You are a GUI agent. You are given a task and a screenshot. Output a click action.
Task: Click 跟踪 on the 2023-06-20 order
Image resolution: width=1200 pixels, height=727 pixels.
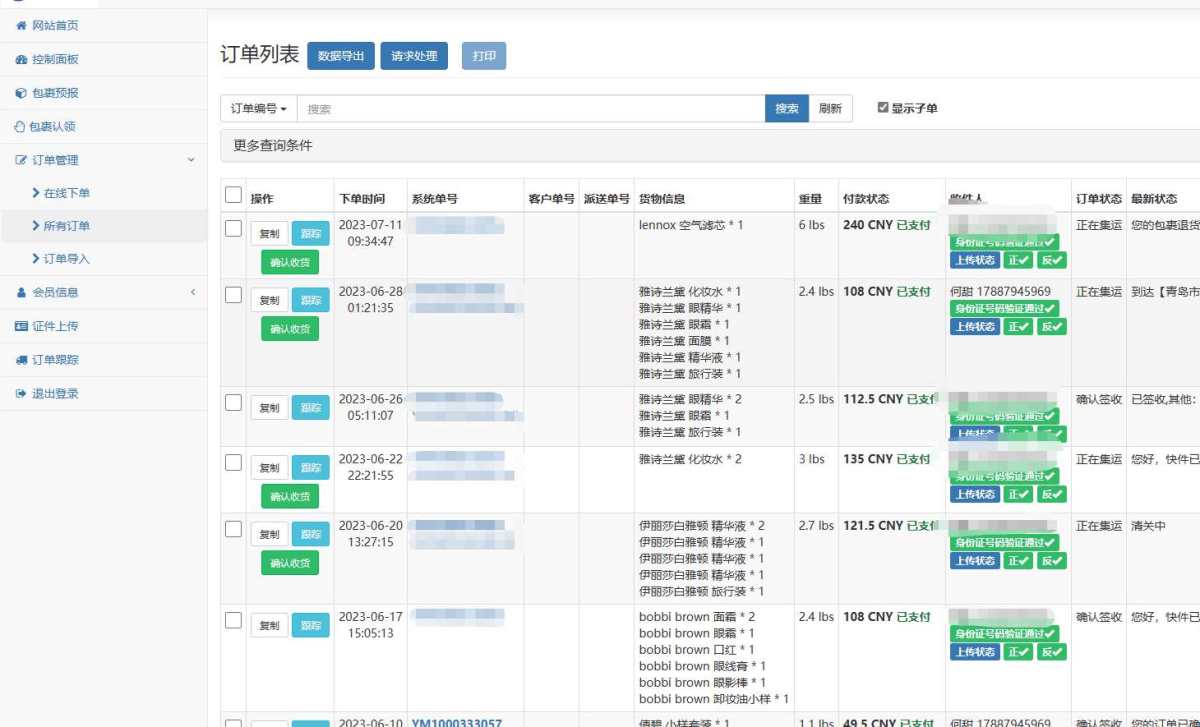pos(310,534)
